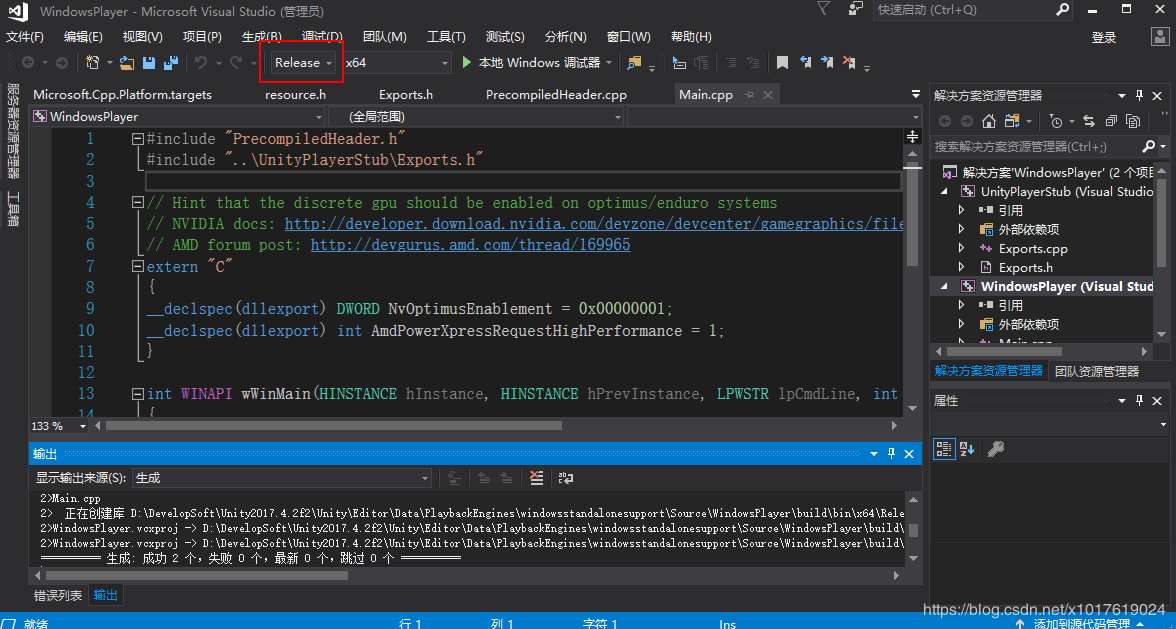Image resolution: width=1176 pixels, height=629 pixels.
Task: Click the 登录 sign-in button
Action: point(1104,37)
